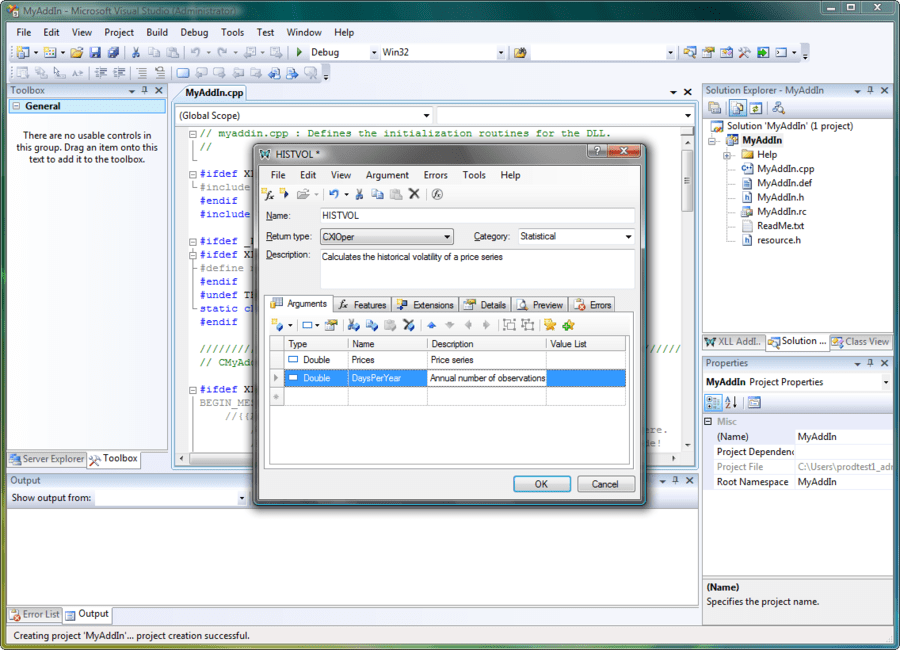Click the Start Debugging green arrow icon
This screenshot has width=900, height=650.
[297, 51]
